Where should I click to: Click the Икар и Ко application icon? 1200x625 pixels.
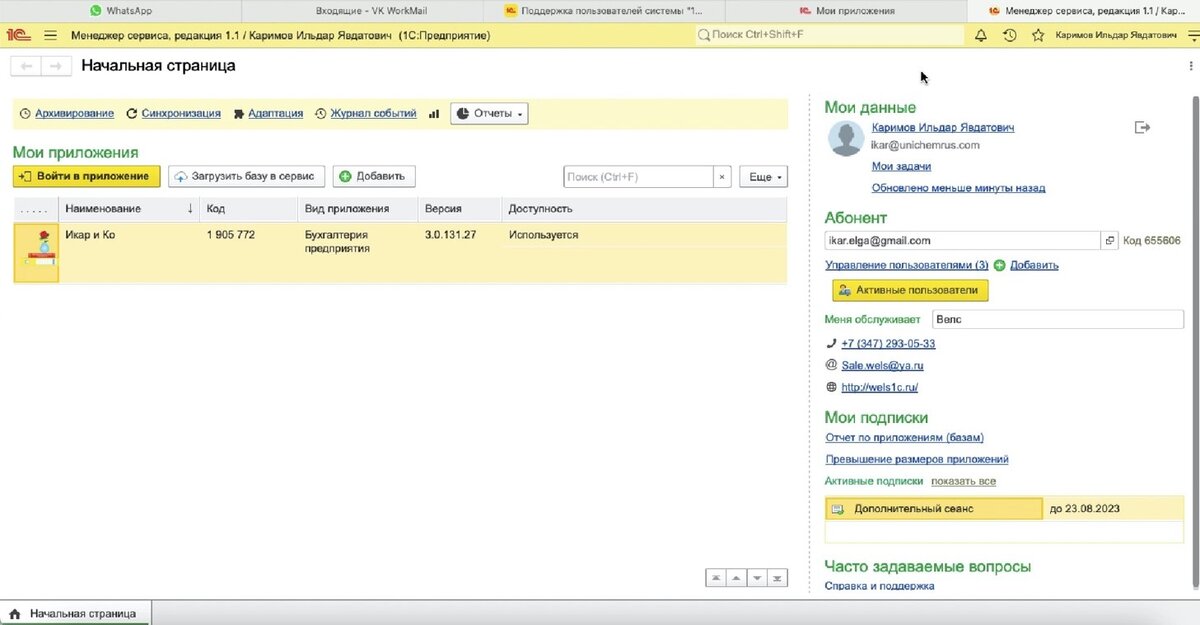[x=36, y=252]
